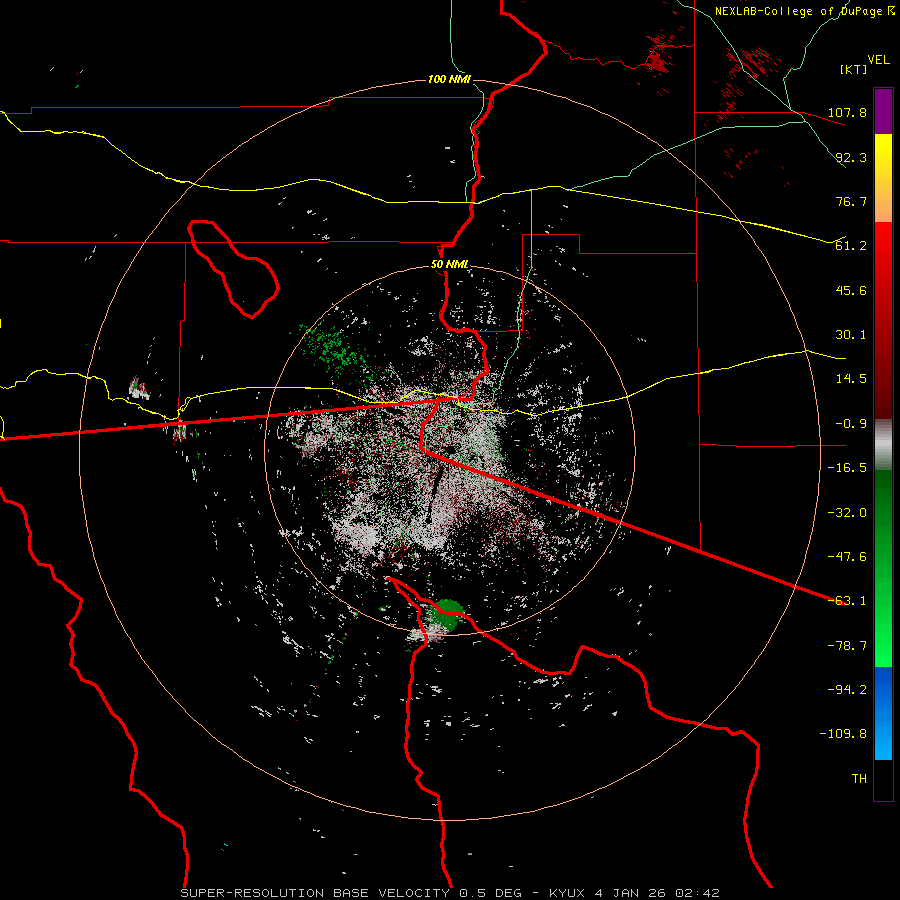Click the solid green velocity blob near the south ring

(446, 615)
